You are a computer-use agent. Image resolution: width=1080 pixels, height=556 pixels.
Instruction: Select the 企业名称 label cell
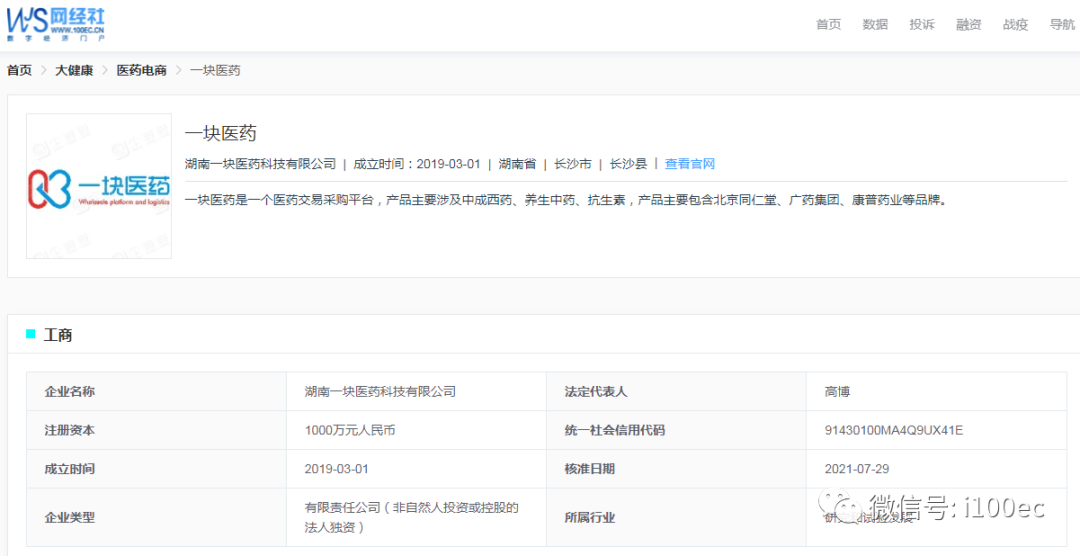pyautogui.click(x=156, y=391)
